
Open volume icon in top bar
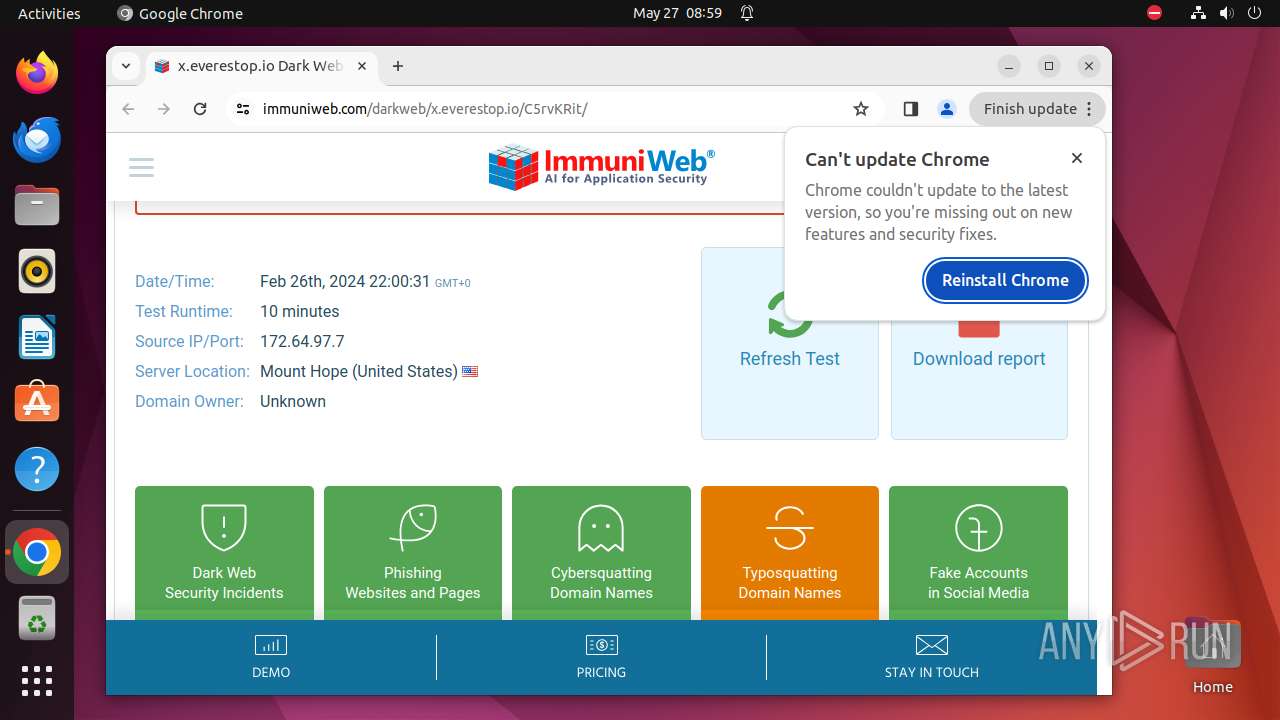pyautogui.click(x=1226, y=13)
